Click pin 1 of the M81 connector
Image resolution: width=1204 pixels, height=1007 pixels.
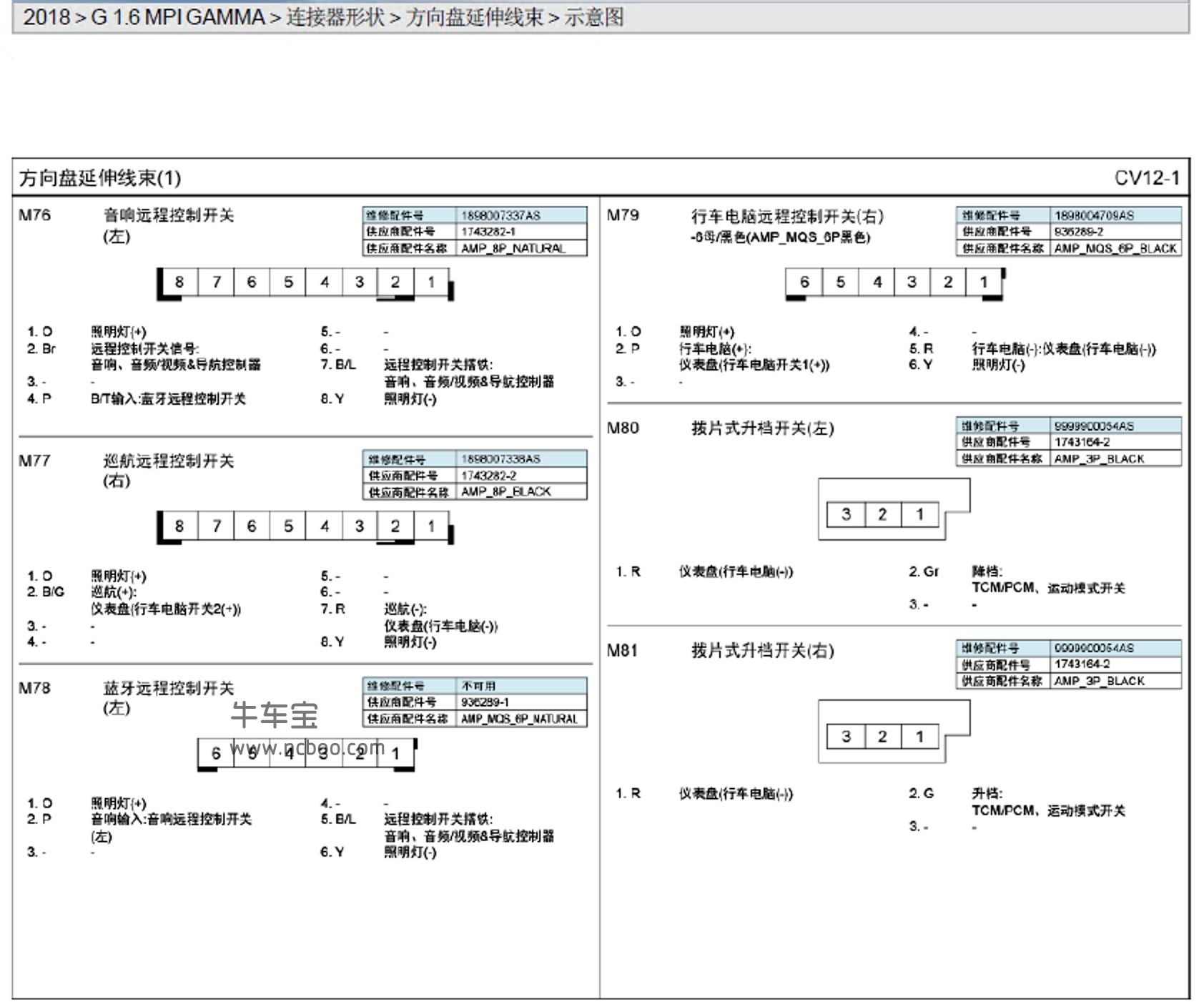919,736
